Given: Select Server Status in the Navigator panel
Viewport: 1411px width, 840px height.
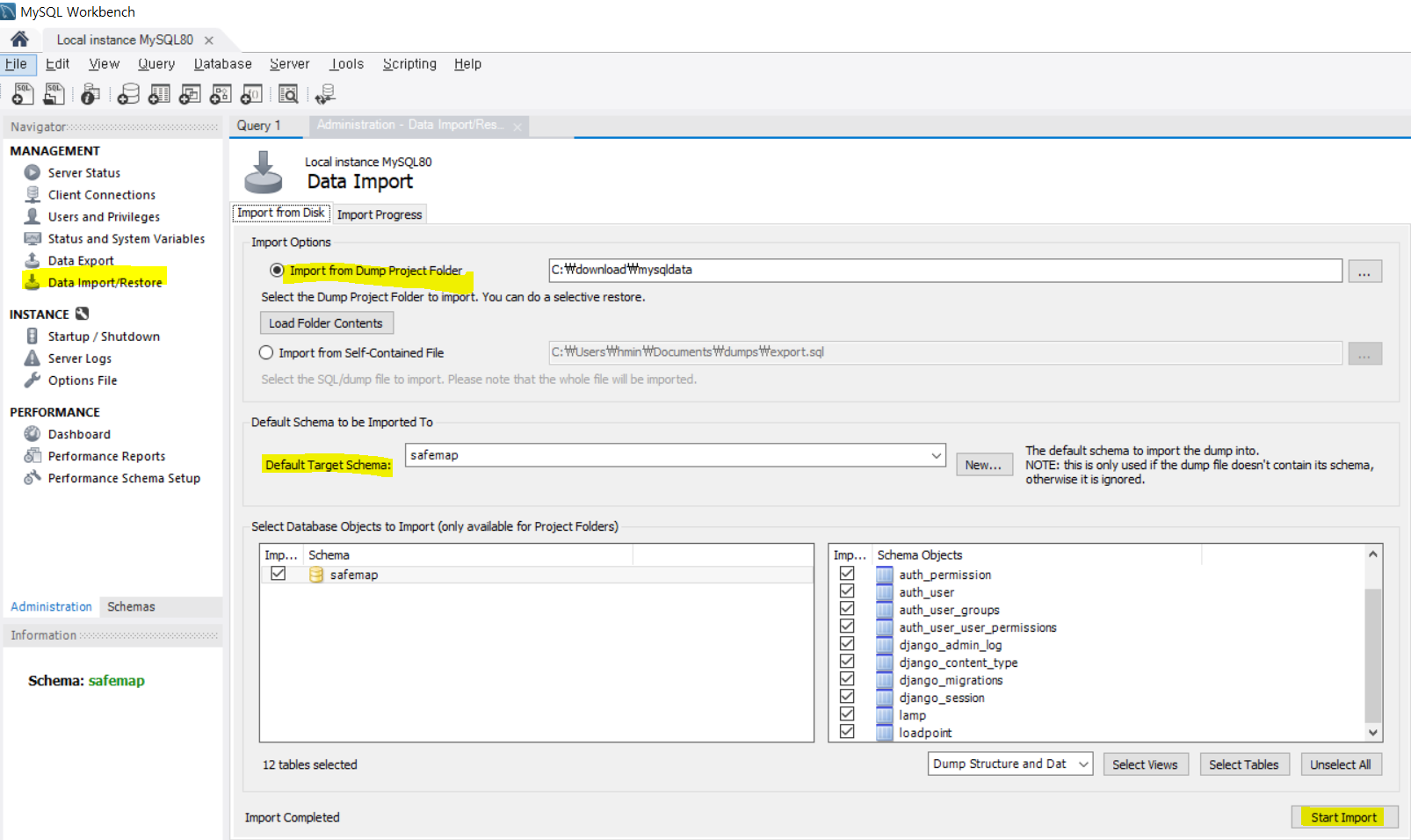Looking at the screenshot, I should pyautogui.click(x=84, y=172).
